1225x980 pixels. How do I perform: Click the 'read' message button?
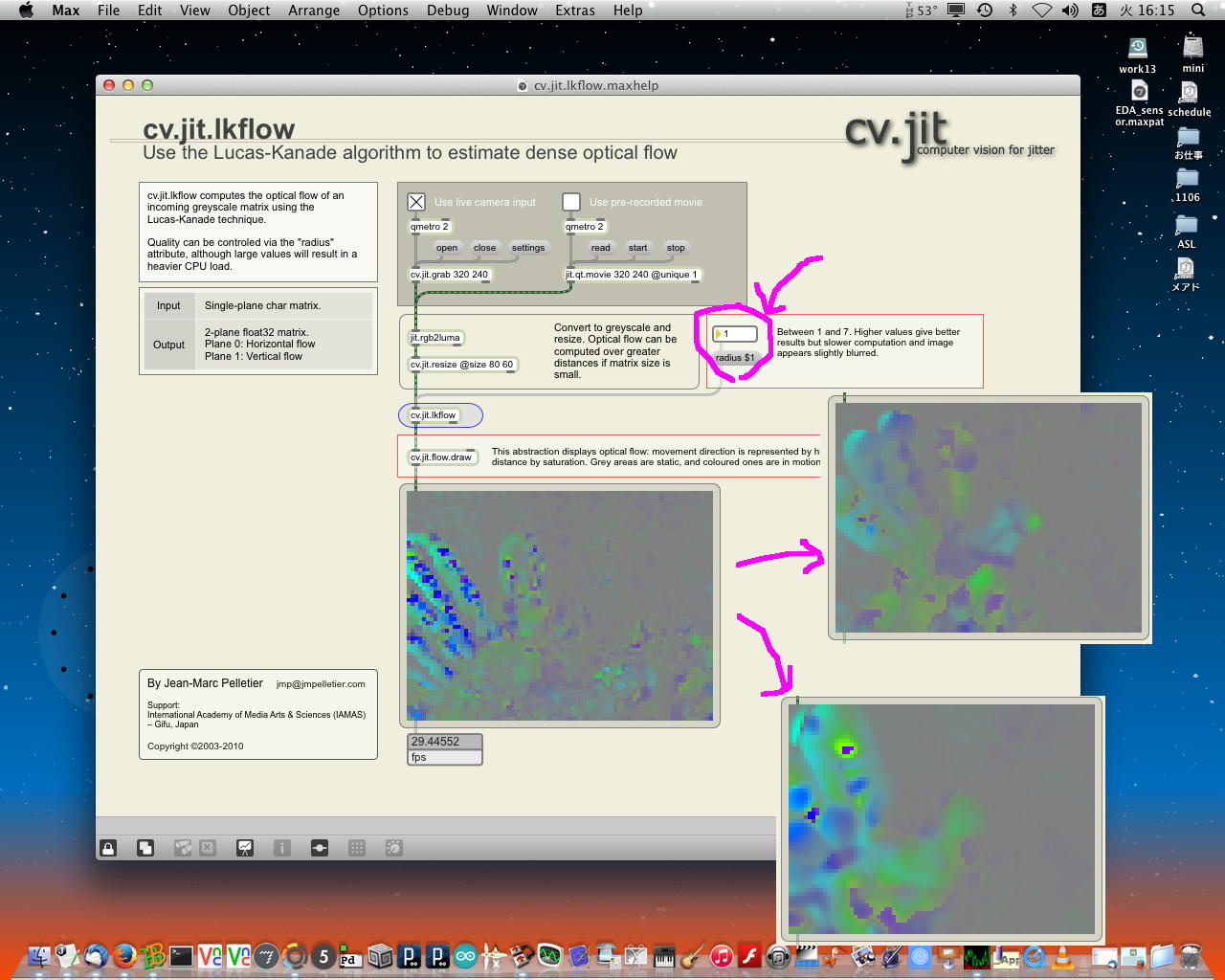click(601, 248)
